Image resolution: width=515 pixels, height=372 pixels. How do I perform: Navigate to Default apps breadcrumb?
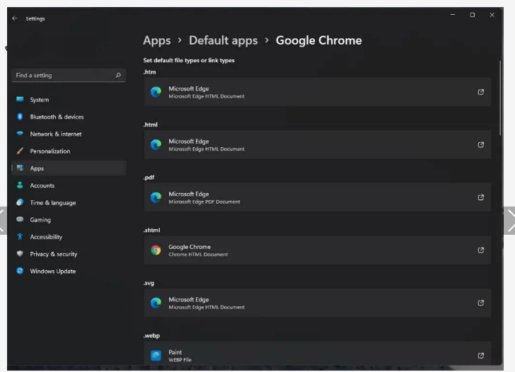[223, 41]
